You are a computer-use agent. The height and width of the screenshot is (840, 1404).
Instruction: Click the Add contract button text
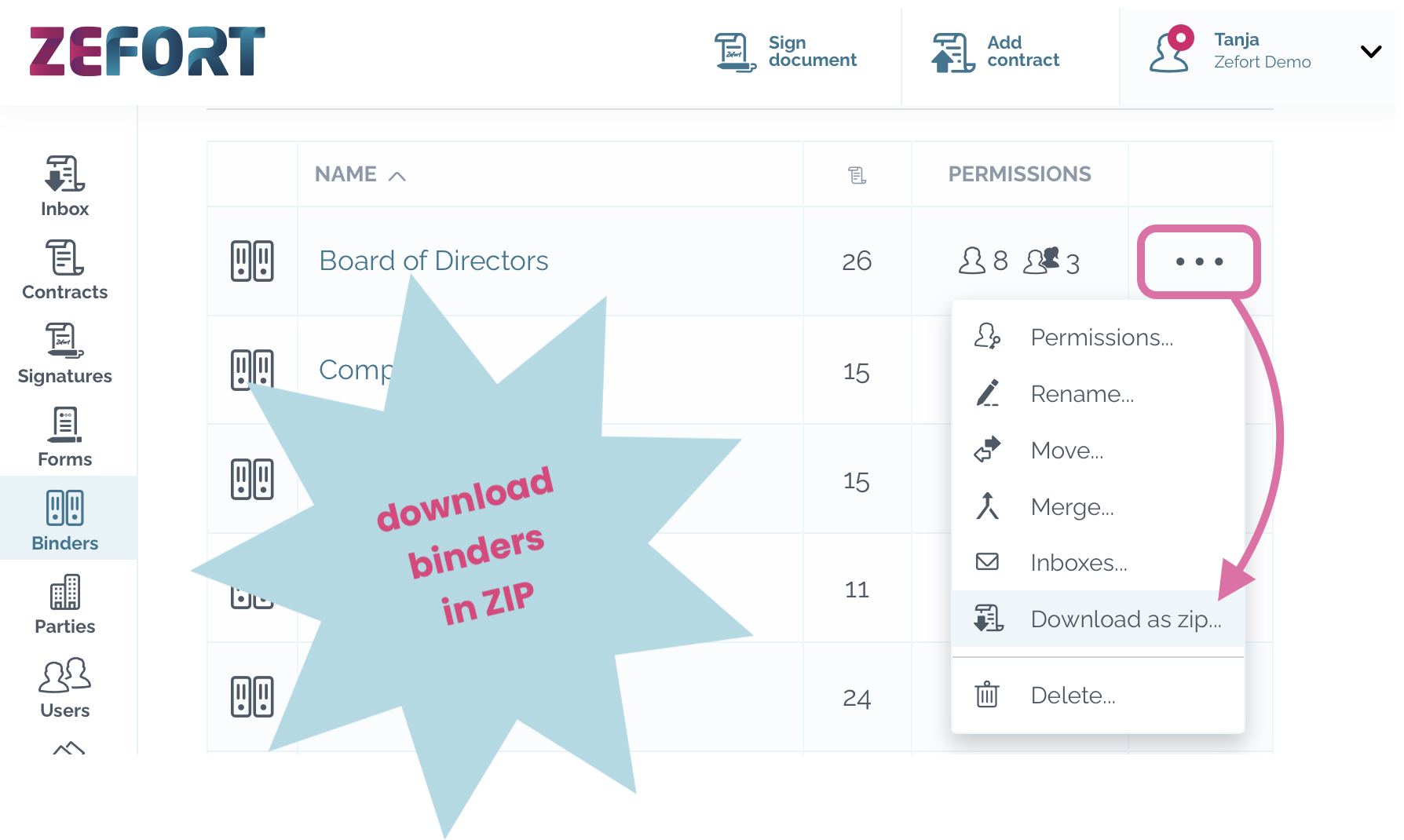point(1023,51)
